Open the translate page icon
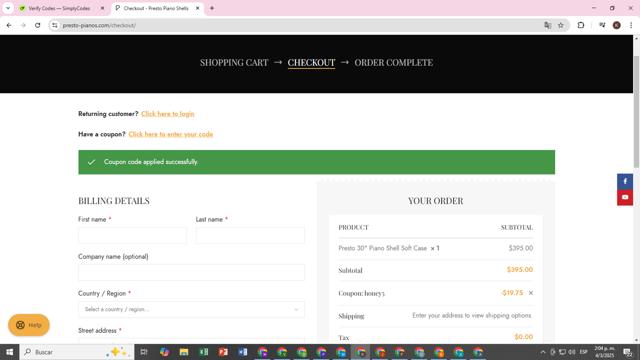 (x=548, y=25)
